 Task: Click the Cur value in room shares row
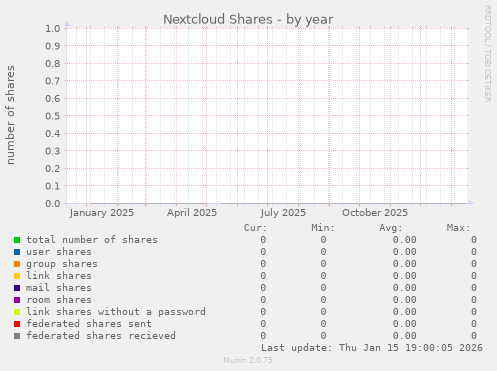point(263,300)
